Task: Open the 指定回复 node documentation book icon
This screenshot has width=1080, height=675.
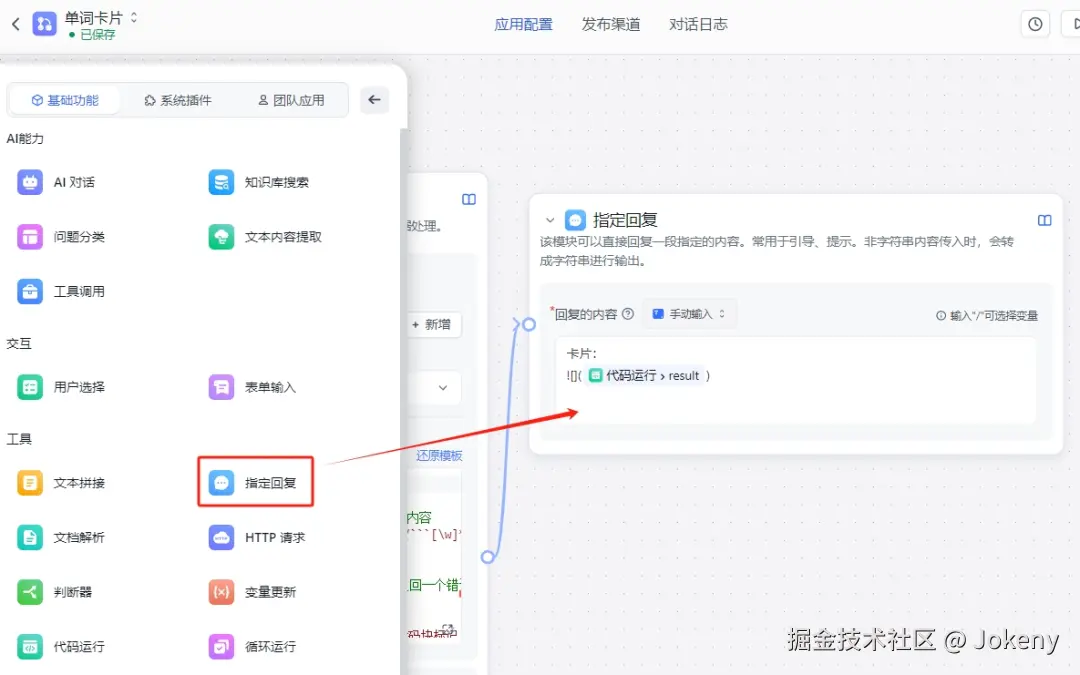Action: click(x=1044, y=220)
